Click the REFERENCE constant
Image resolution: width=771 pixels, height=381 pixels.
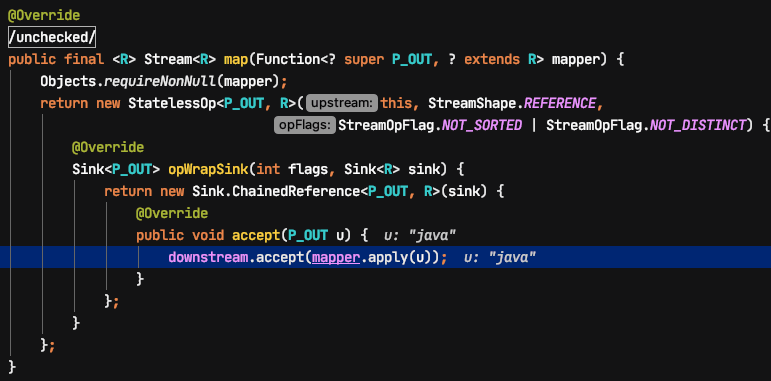click(560, 104)
